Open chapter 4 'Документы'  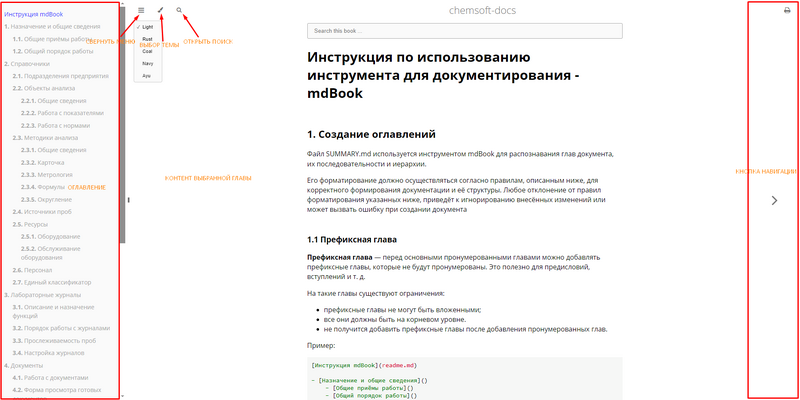click(23, 365)
